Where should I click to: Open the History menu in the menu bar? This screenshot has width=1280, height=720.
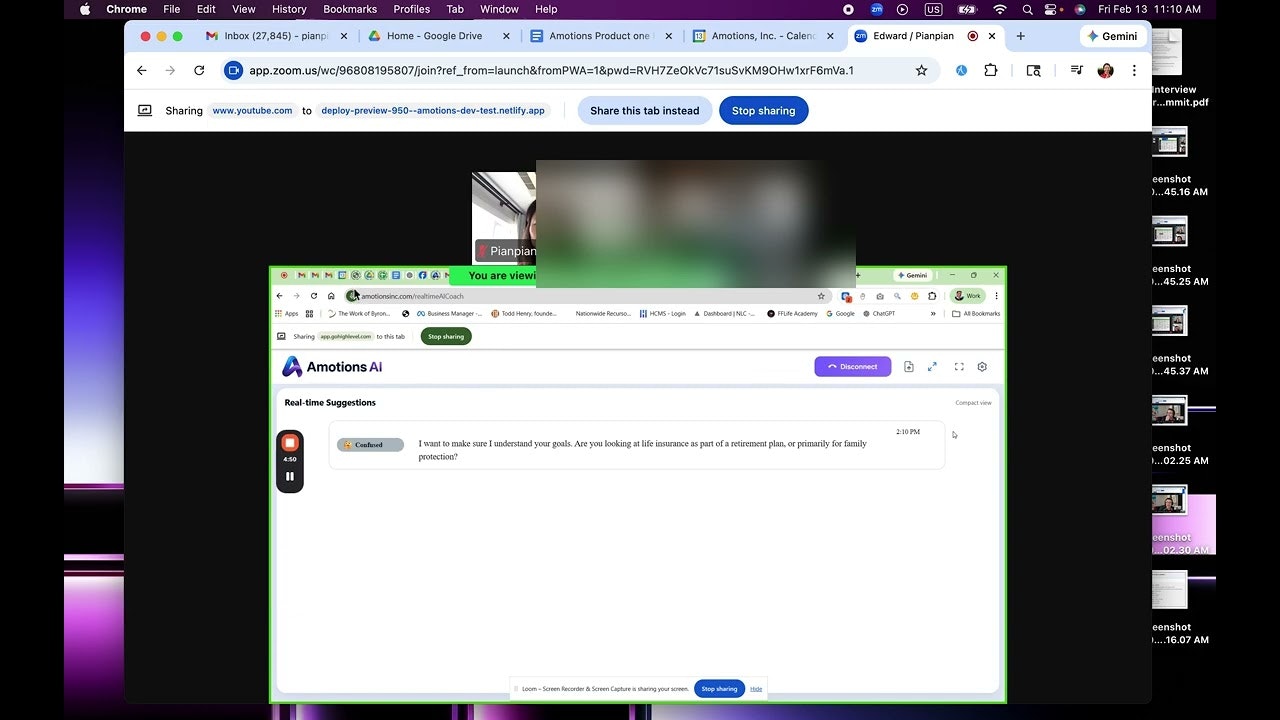(288, 9)
